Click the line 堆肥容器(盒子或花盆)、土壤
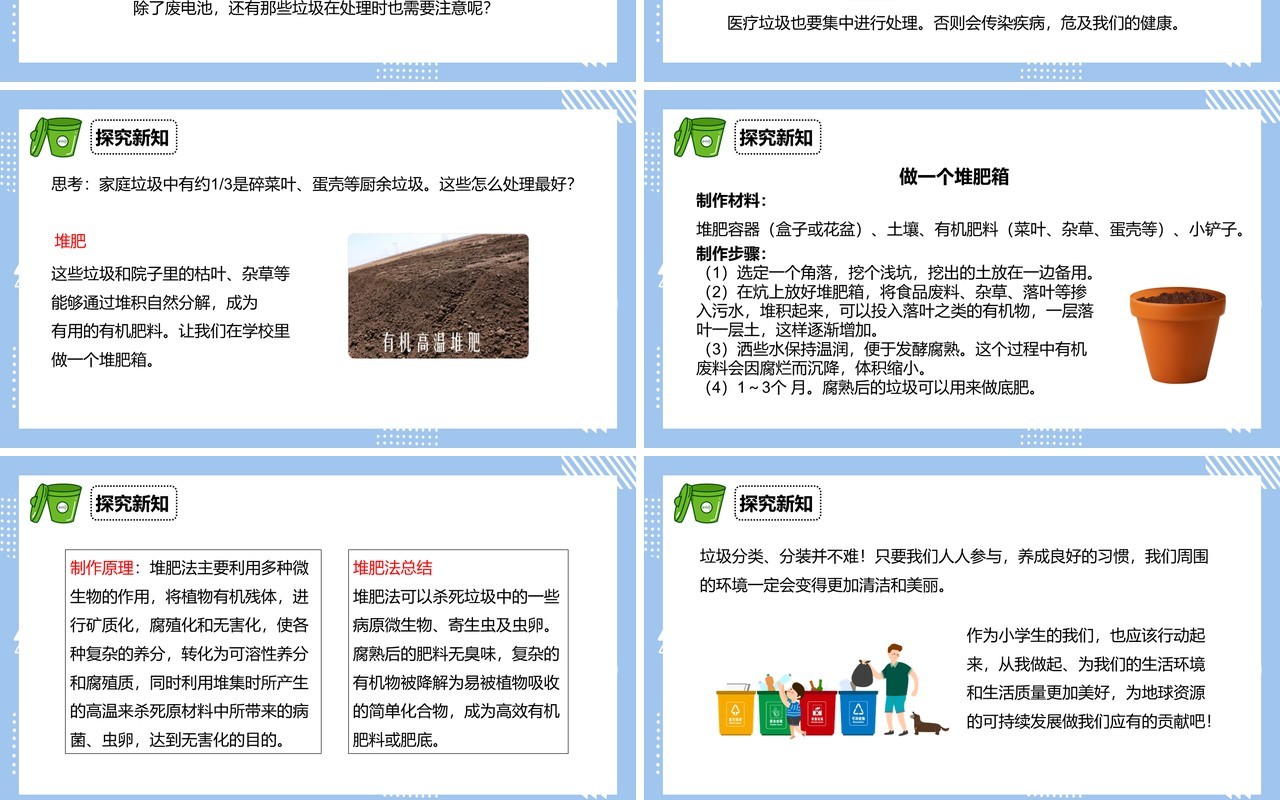The image size is (1280, 800). tap(971, 229)
